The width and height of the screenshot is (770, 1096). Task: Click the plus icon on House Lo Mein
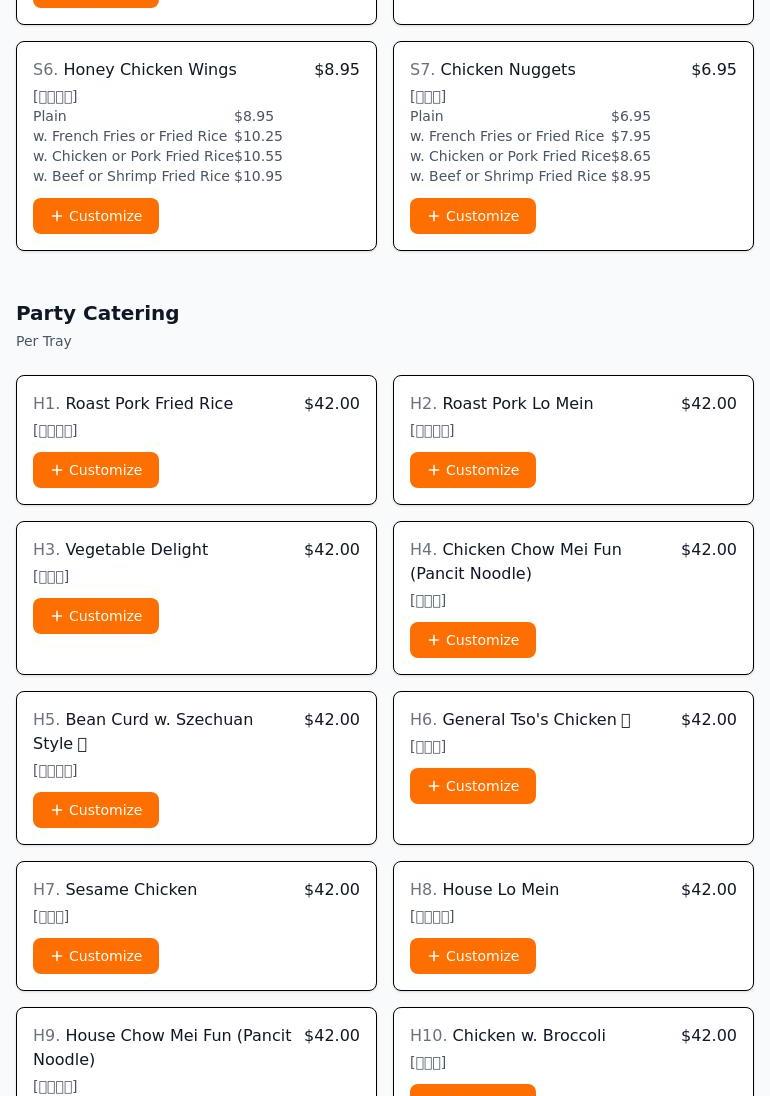(434, 956)
